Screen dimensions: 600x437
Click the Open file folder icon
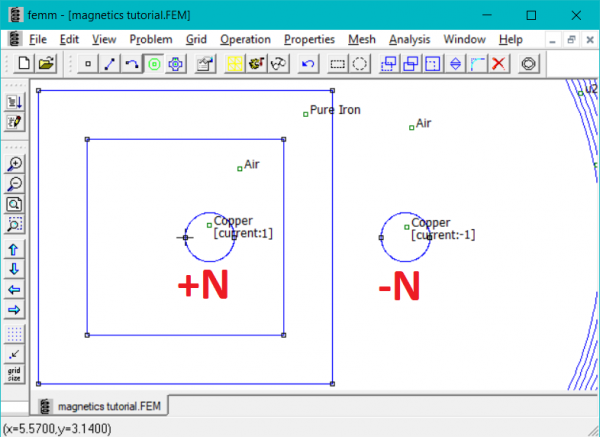pyautogui.click(x=46, y=63)
